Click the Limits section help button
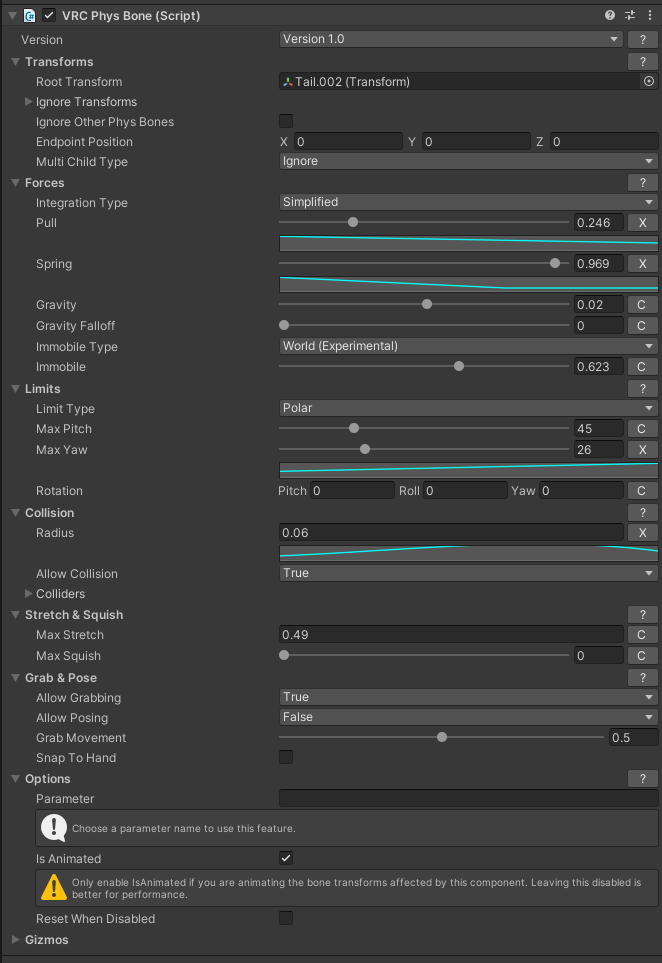 (642, 389)
